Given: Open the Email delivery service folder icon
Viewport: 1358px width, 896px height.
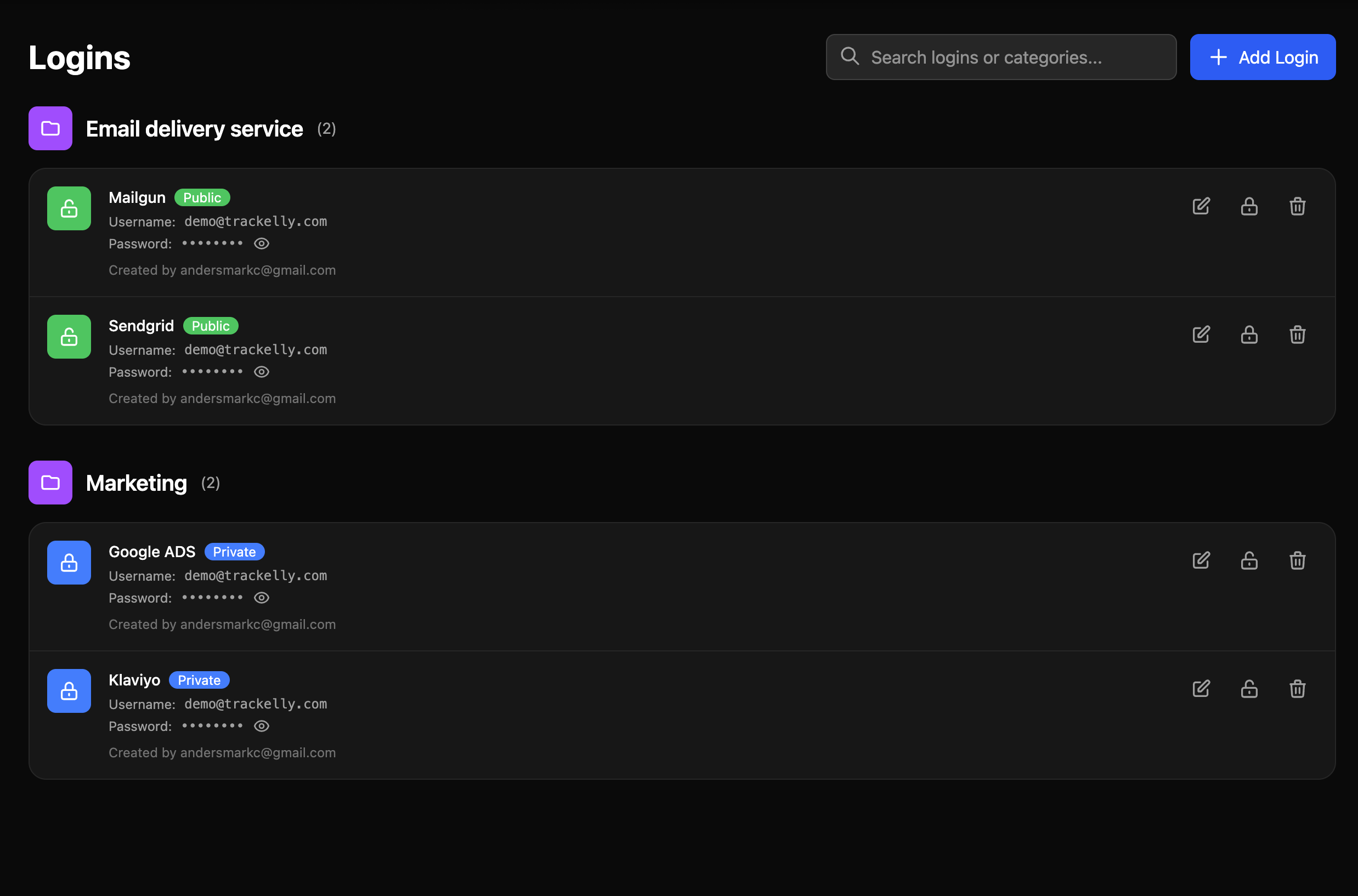Looking at the screenshot, I should [50, 128].
